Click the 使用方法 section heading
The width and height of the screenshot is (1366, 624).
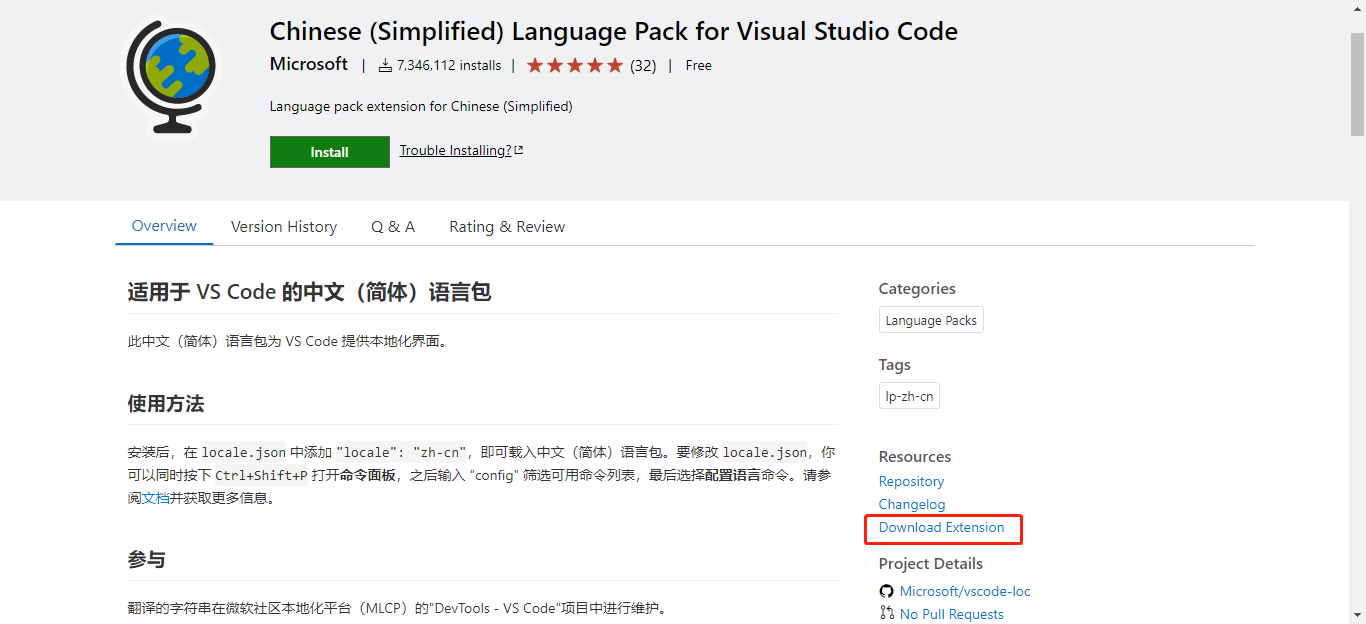(166, 404)
